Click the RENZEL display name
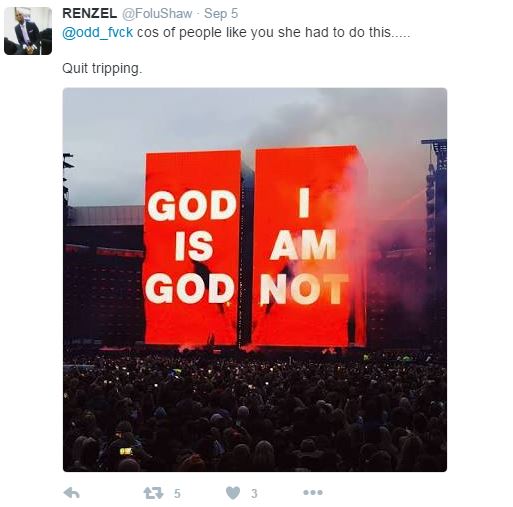 (89, 13)
